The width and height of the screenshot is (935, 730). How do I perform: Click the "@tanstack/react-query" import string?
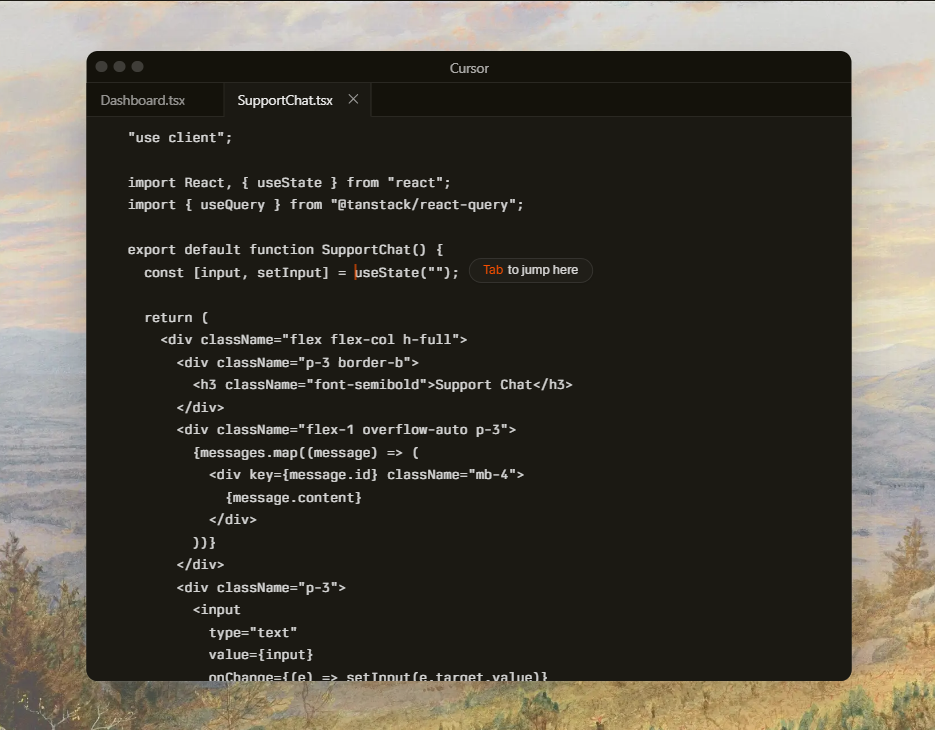point(427,205)
